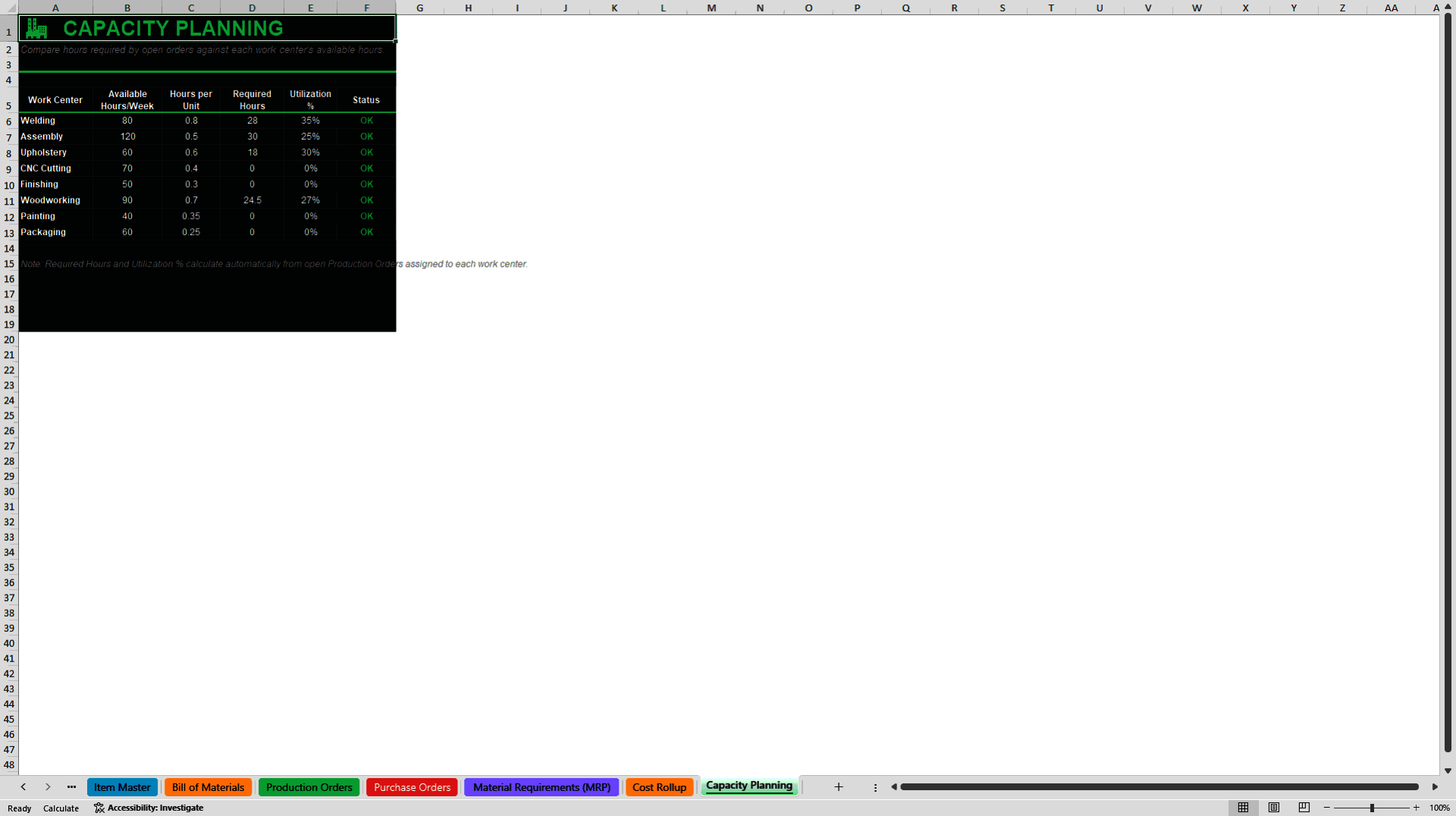Adjust the zoom slider handle
This screenshot has height=816, width=1456.
[1372, 808]
